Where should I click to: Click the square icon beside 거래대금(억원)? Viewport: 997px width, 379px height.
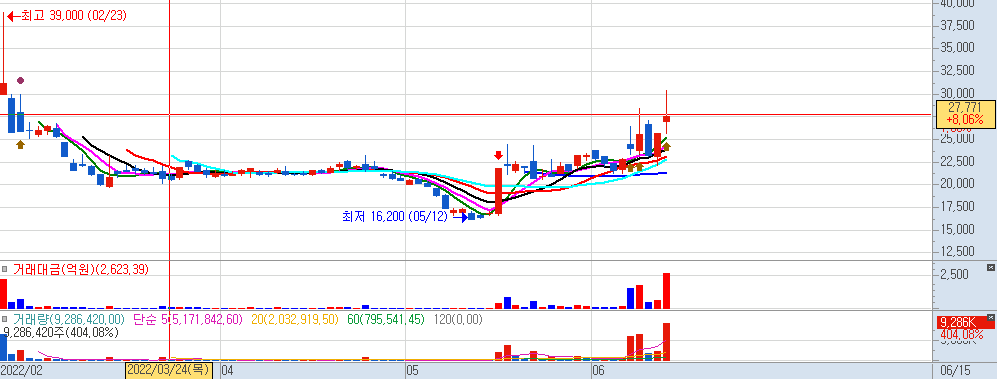[x=5, y=269]
